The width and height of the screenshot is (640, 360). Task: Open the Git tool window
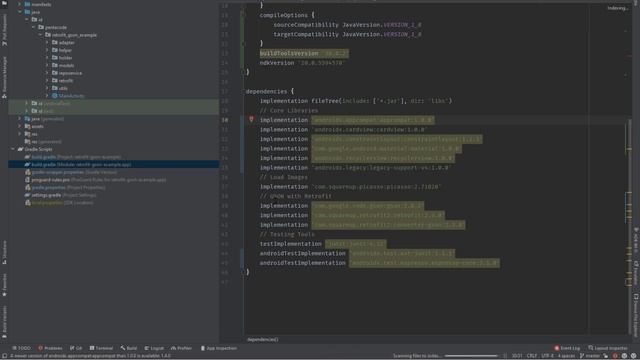coord(76,348)
